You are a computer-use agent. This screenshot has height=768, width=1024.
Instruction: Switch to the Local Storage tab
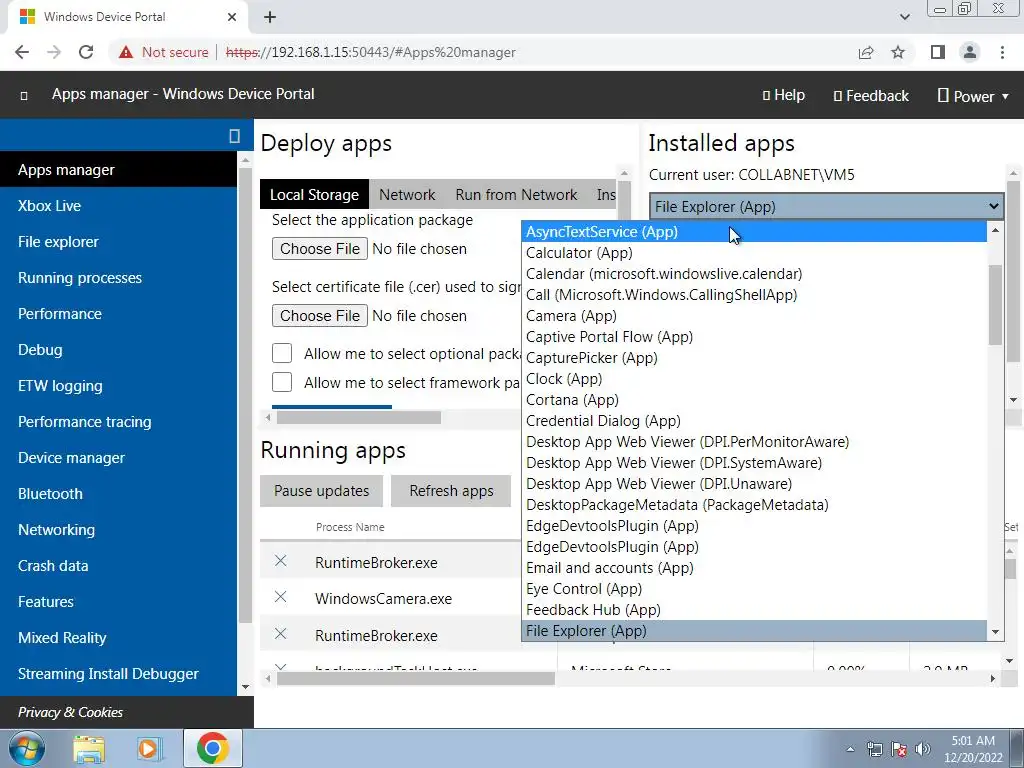(x=314, y=195)
